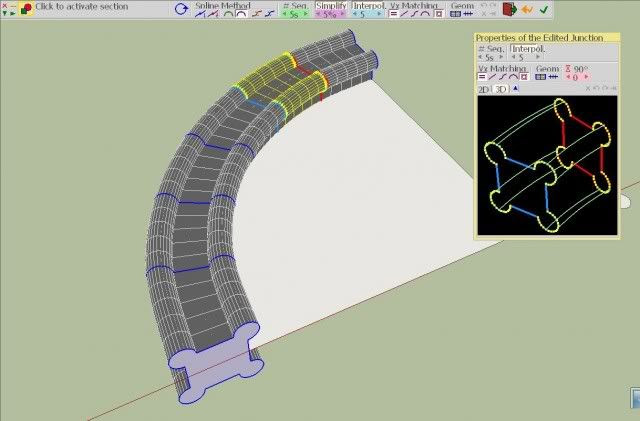Toggle equal-lines Vx Matching in junction panel

point(482,76)
